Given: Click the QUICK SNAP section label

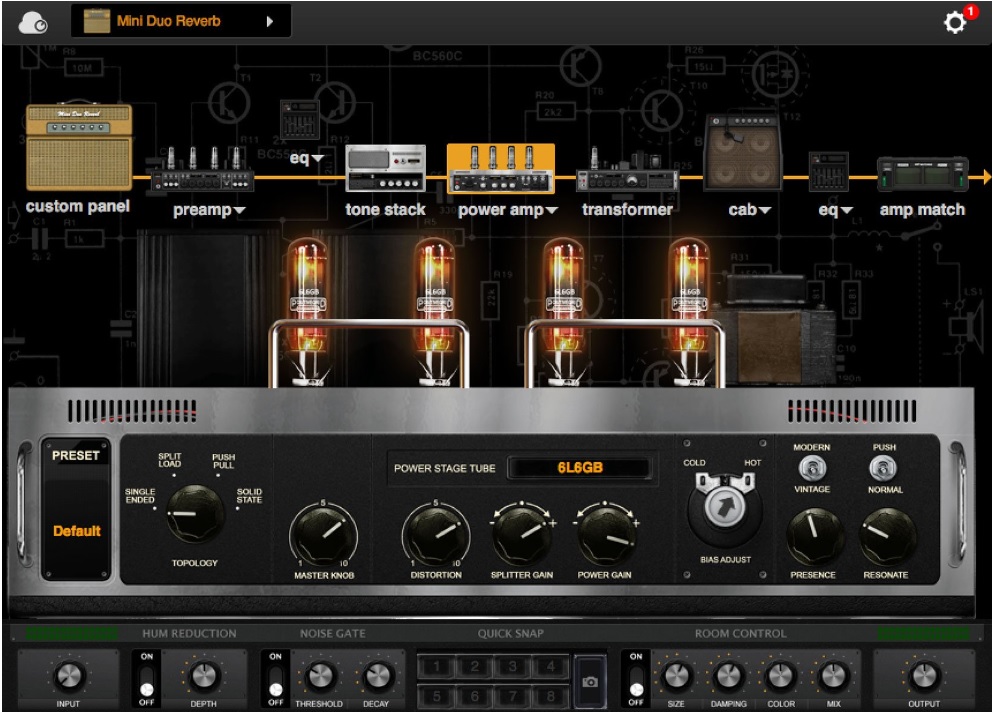Looking at the screenshot, I should (510, 633).
